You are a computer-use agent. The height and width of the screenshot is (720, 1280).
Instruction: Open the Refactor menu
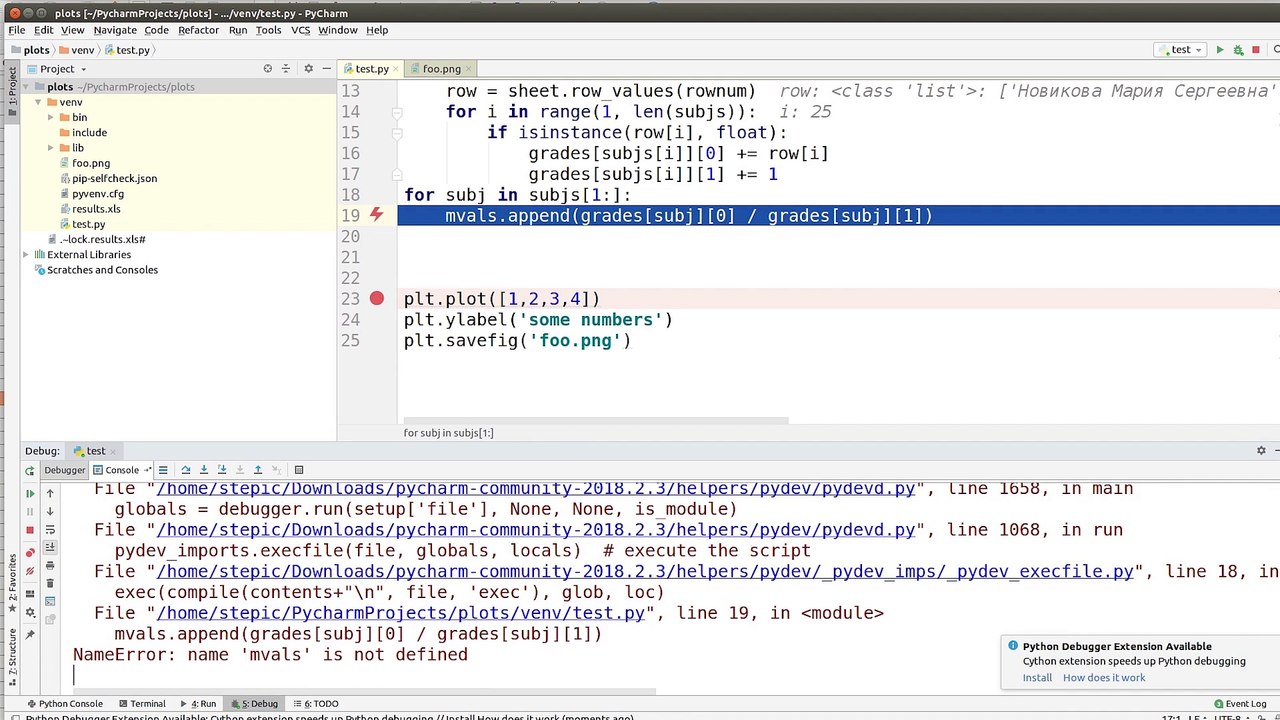(198, 30)
